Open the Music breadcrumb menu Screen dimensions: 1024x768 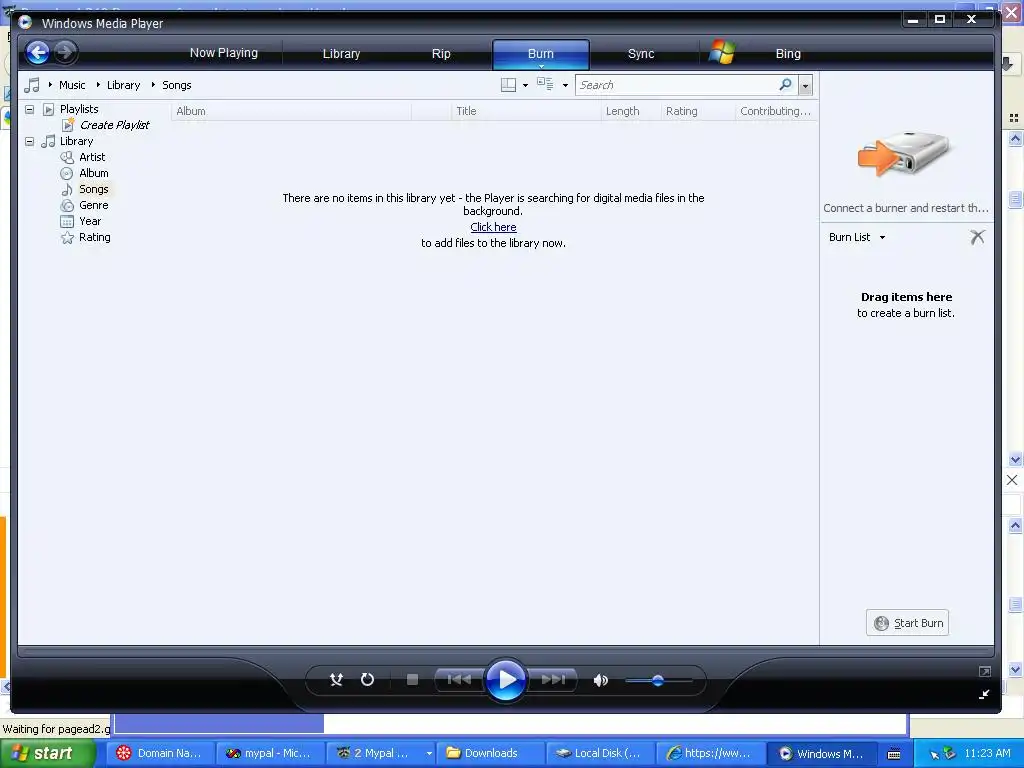coord(72,85)
